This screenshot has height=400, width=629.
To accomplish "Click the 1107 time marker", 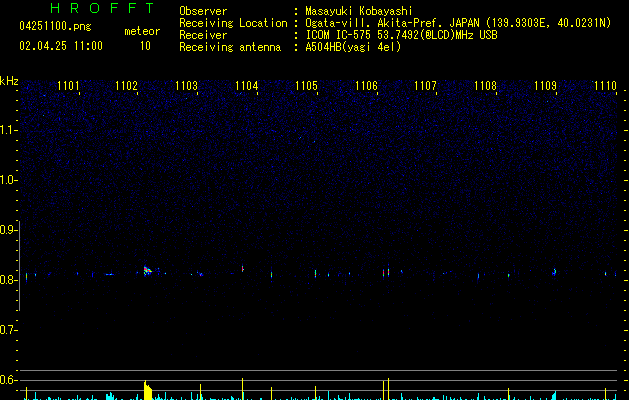I will pos(425,86).
